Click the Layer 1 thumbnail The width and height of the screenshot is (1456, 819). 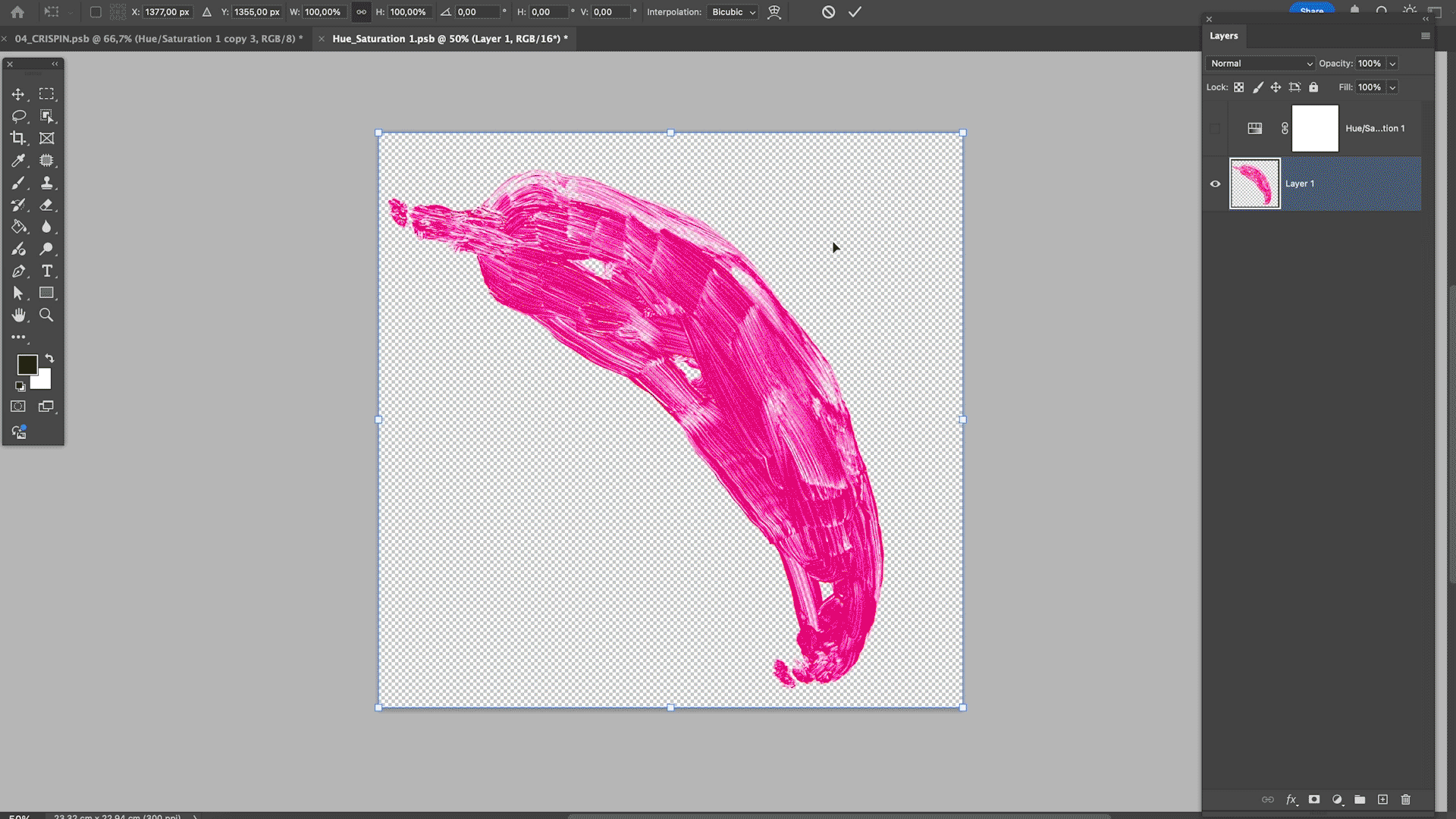[x=1254, y=184]
